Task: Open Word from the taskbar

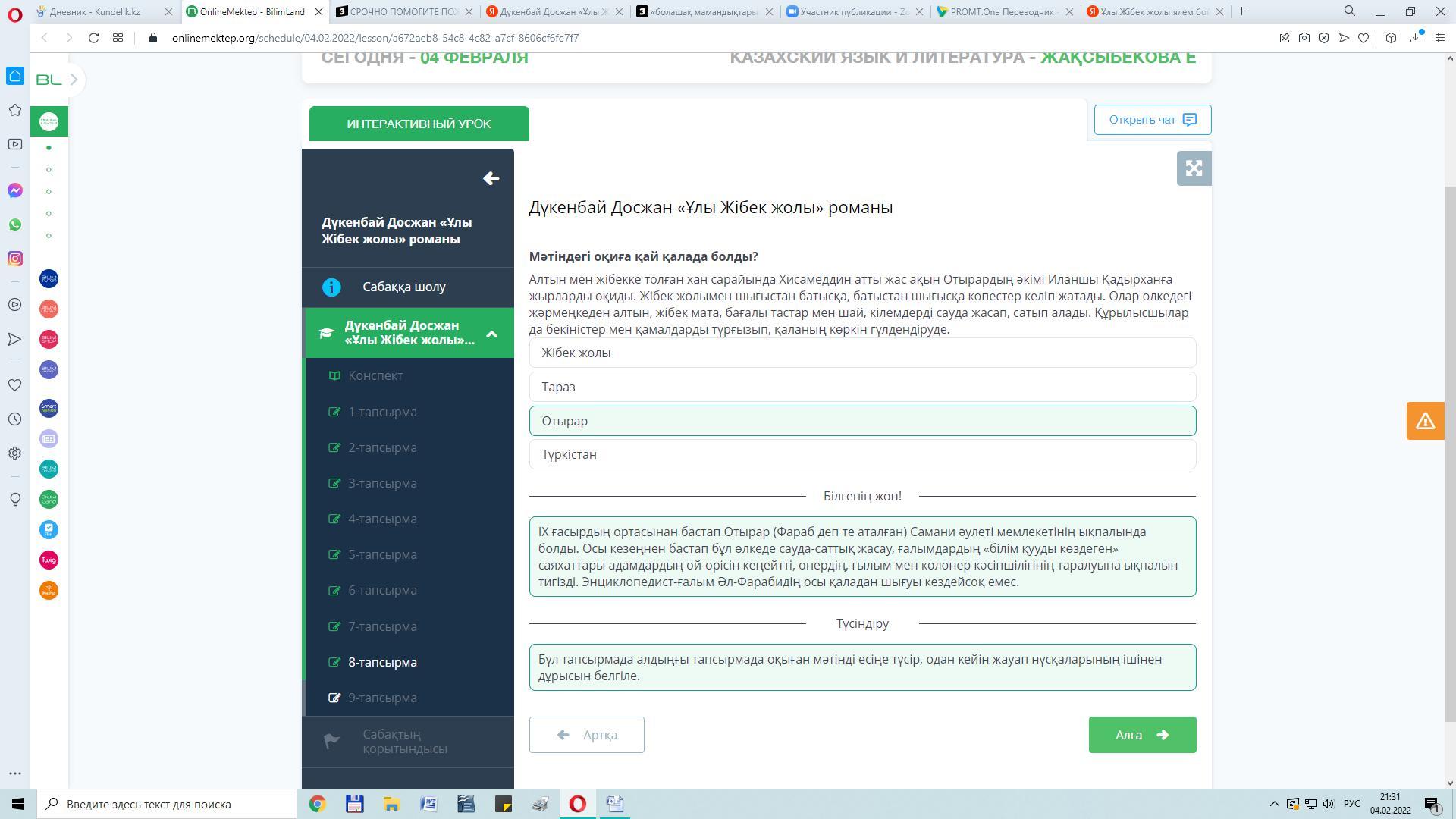Action: [x=428, y=804]
